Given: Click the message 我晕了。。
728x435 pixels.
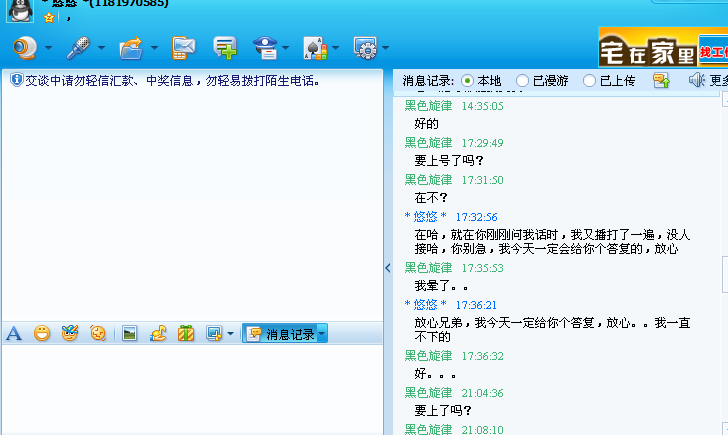Looking at the screenshot, I should (441, 286).
